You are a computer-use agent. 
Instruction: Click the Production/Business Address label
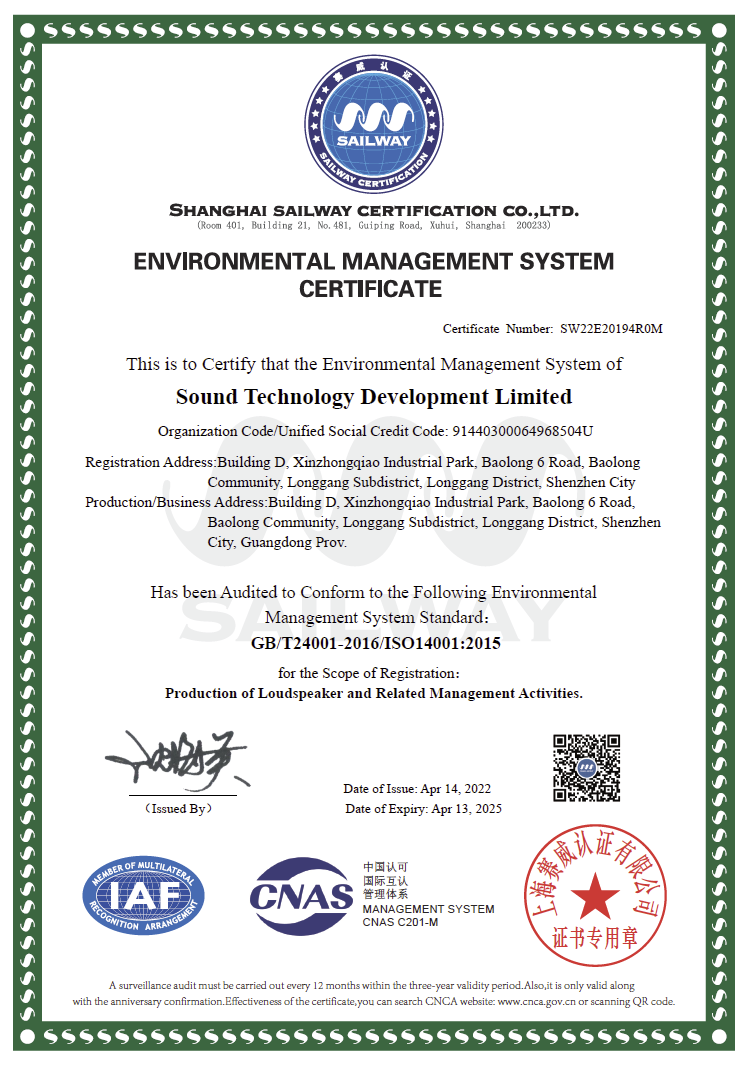coord(176,502)
